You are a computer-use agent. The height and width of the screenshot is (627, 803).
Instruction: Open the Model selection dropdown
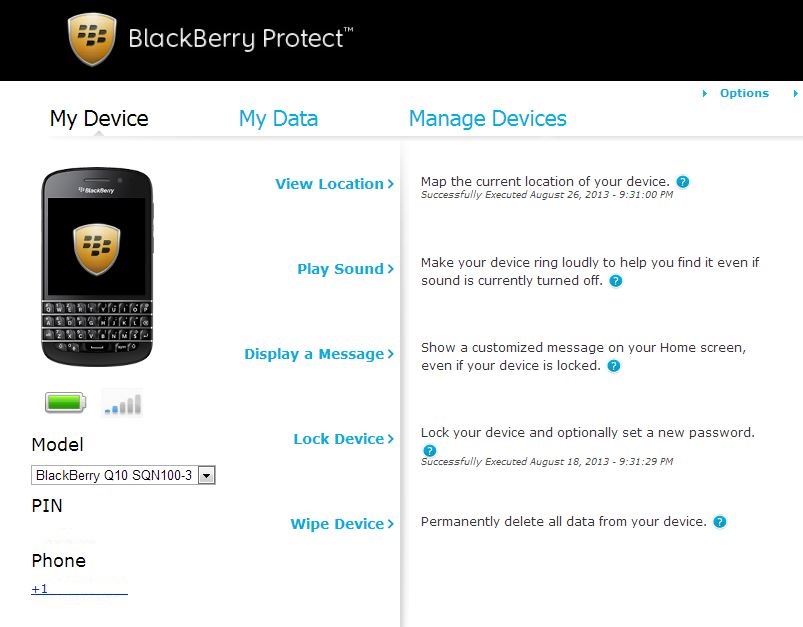pyautogui.click(x=207, y=475)
